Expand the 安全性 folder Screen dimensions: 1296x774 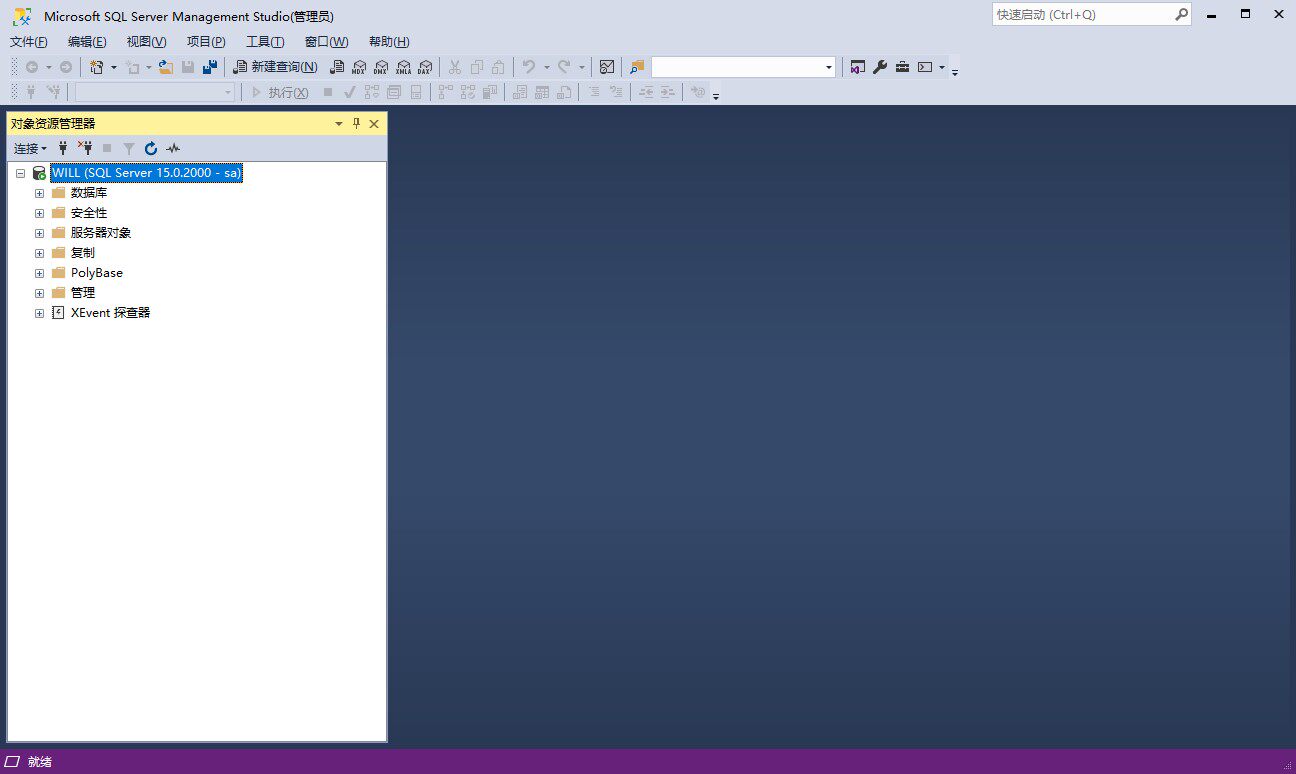pos(39,213)
